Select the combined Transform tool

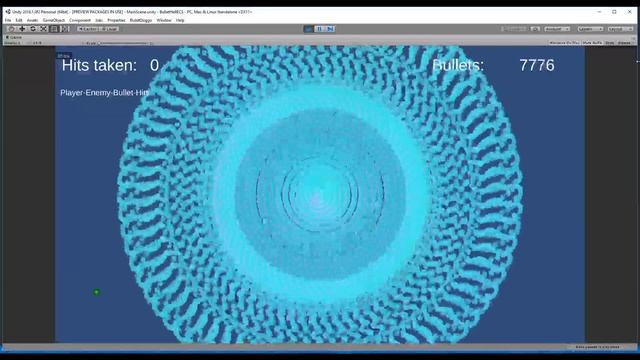(64, 29)
